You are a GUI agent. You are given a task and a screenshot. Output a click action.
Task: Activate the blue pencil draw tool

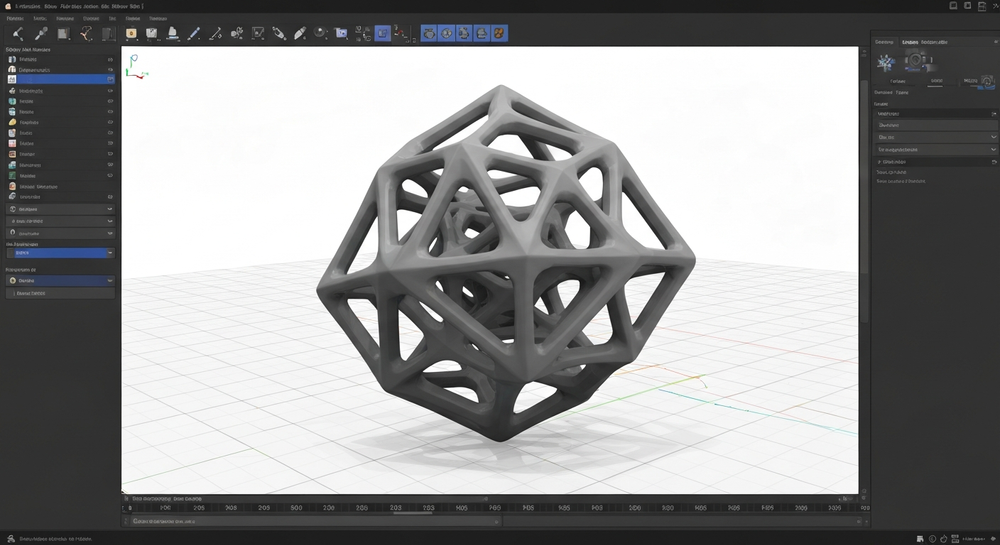[194, 34]
